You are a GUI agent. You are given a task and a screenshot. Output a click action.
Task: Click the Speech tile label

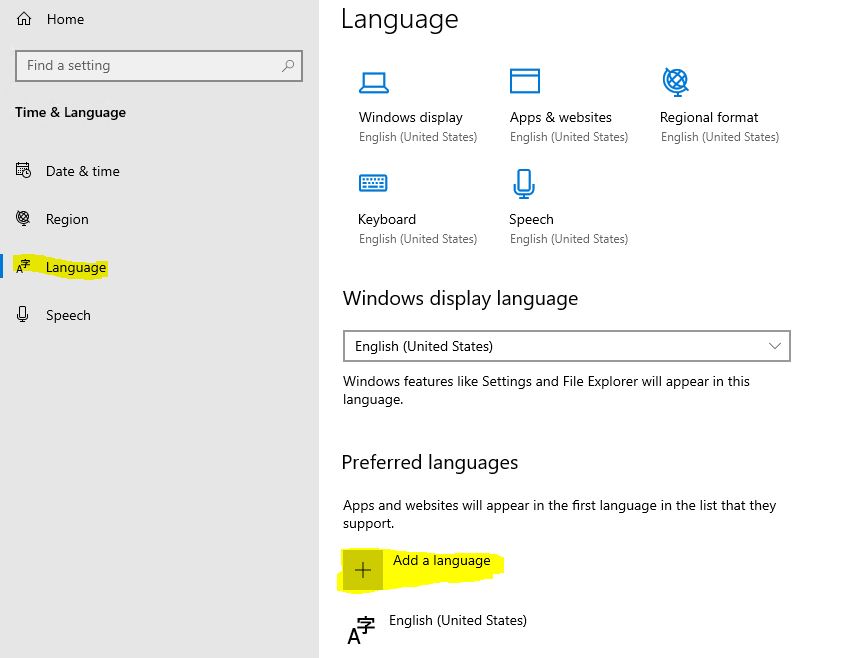[531, 219]
